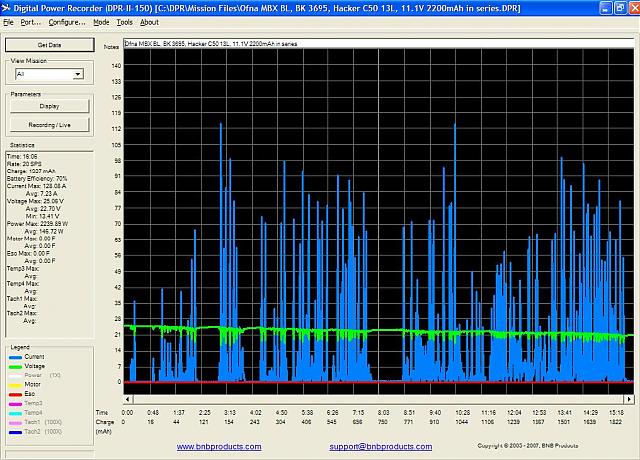The image size is (640, 460).
Task: Open the File menu
Action: tap(8, 21)
